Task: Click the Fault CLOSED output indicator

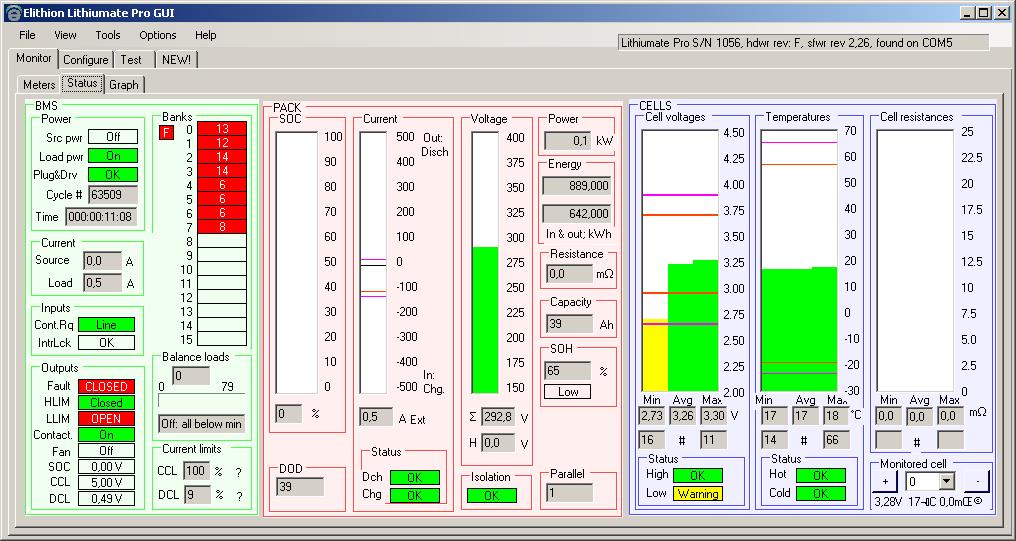Action: (106, 386)
